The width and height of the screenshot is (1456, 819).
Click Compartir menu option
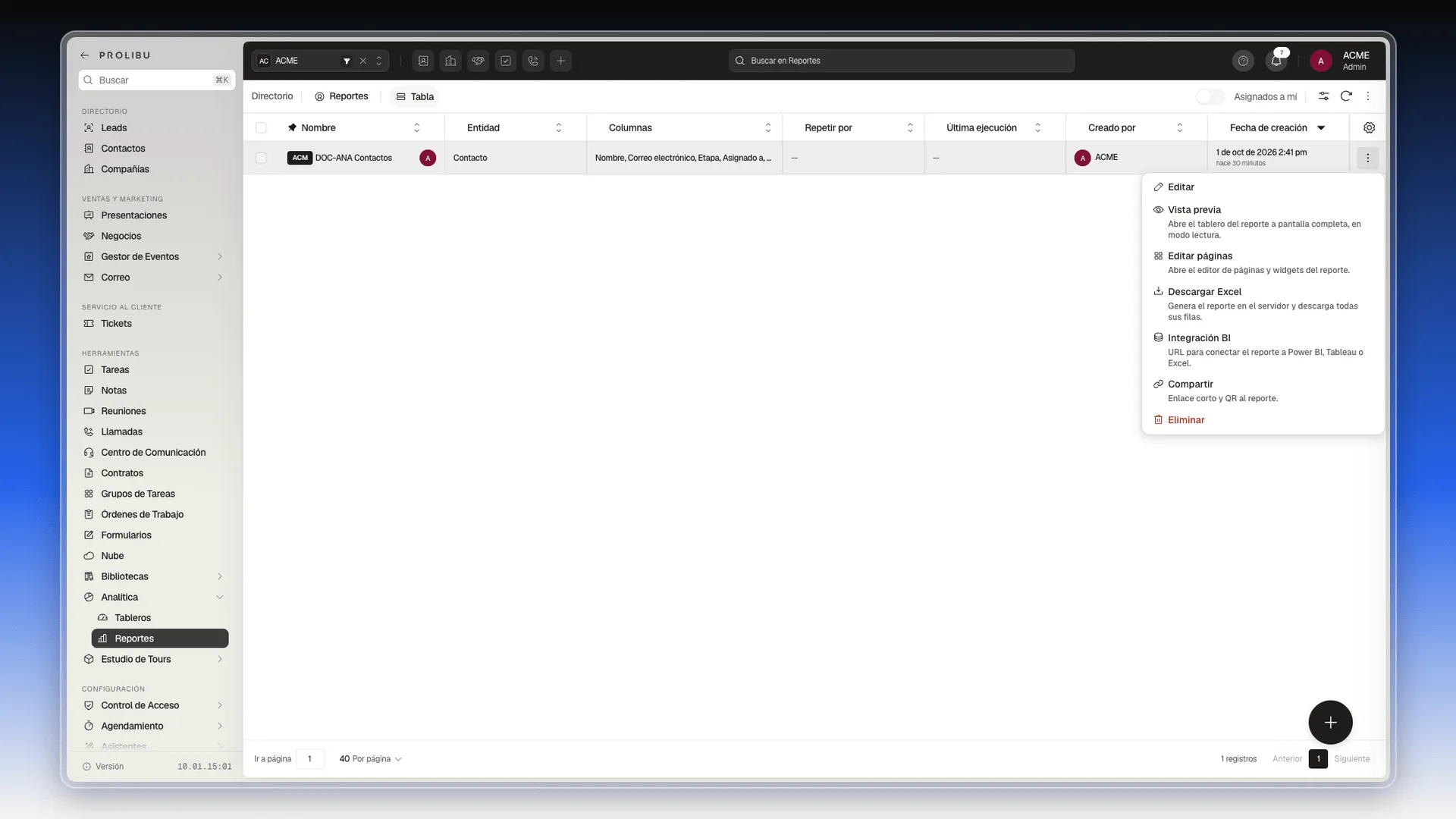coord(1263,391)
